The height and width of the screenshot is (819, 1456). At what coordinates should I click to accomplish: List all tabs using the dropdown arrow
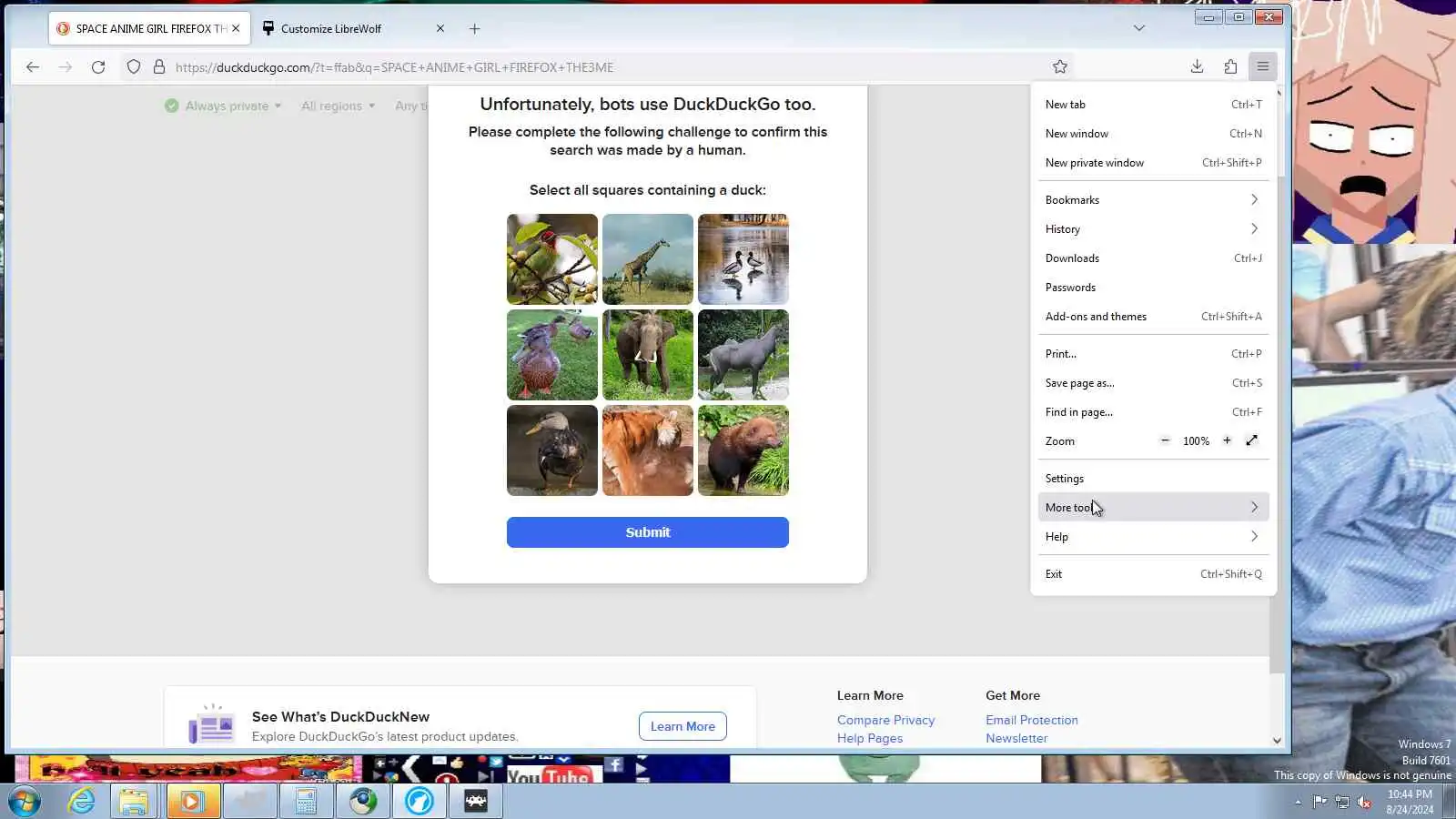point(1139,28)
